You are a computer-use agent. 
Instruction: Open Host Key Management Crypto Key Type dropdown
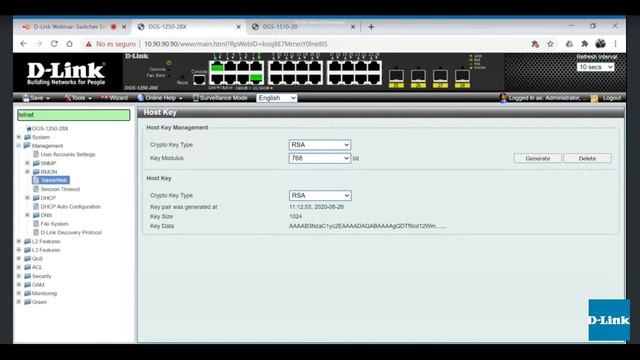(x=320, y=145)
